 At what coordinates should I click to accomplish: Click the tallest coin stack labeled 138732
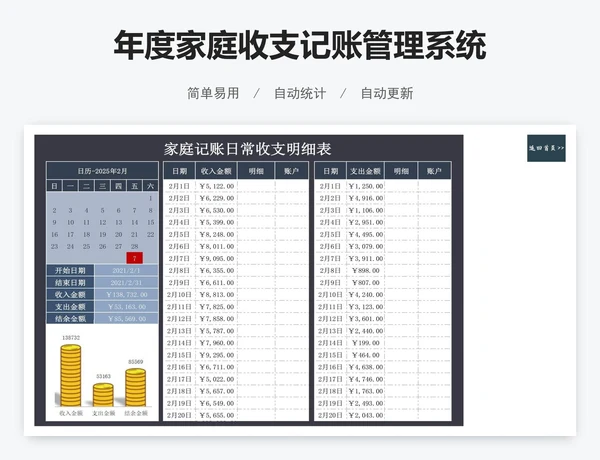pos(71,375)
